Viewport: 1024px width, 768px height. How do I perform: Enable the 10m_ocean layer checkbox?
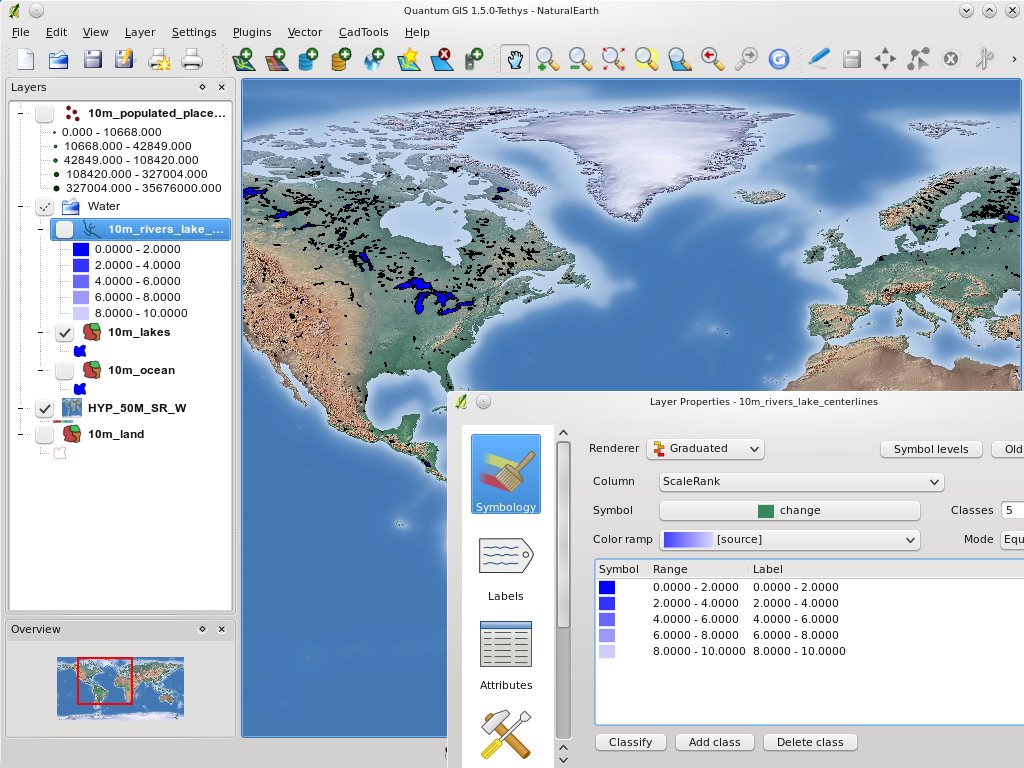(65, 370)
